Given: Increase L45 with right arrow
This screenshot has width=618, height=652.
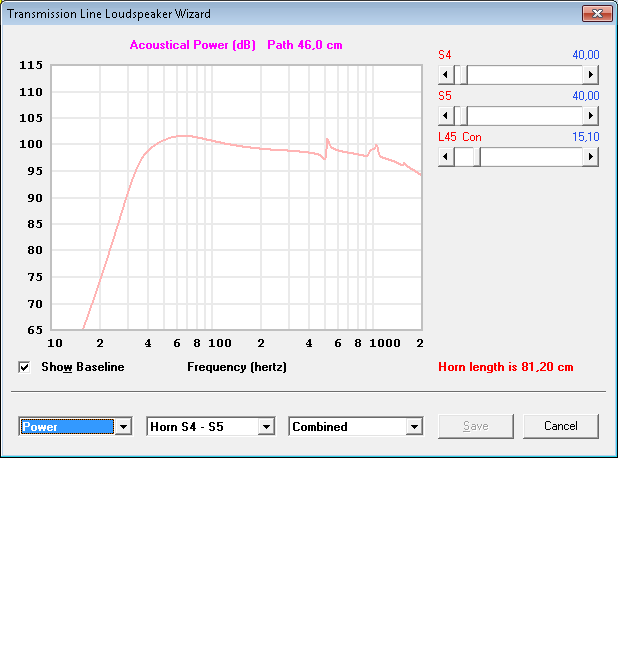Looking at the screenshot, I should tap(590, 157).
